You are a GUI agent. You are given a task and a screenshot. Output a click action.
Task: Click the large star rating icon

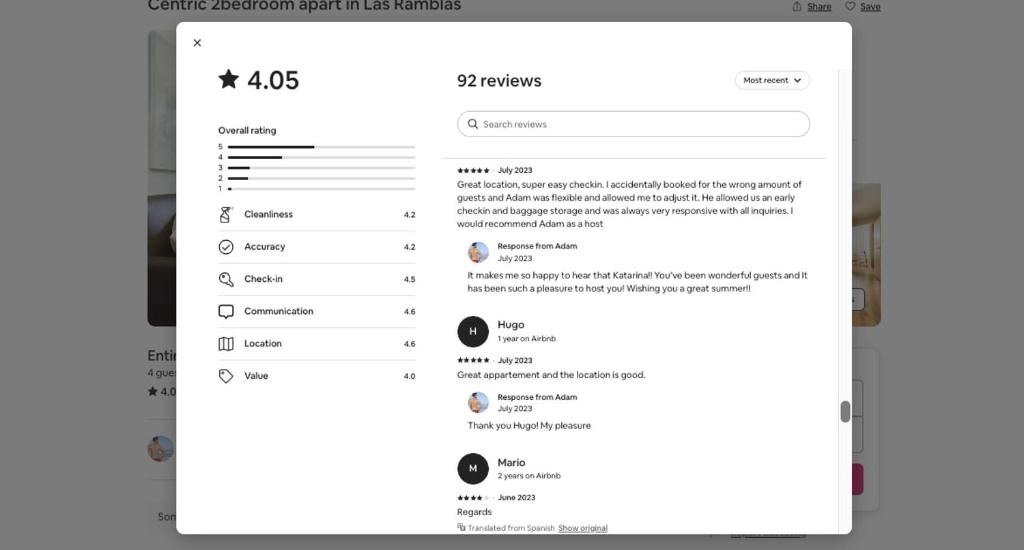pos(229,80)
